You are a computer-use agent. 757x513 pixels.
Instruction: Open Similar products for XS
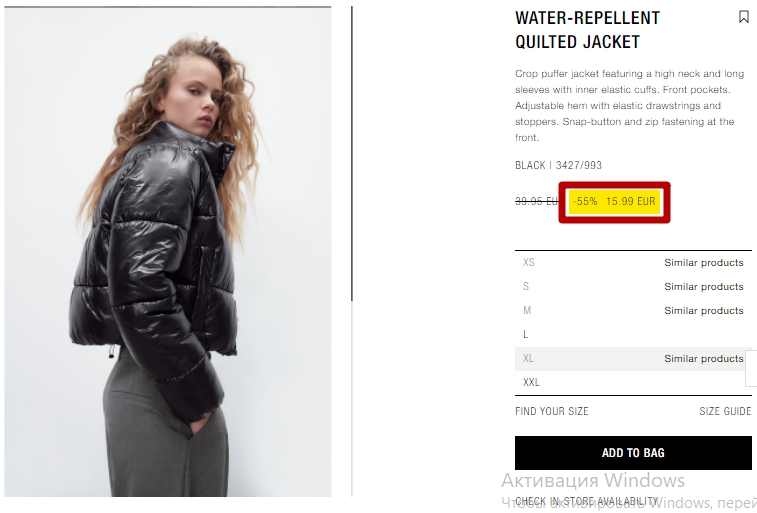coord(703,263)
